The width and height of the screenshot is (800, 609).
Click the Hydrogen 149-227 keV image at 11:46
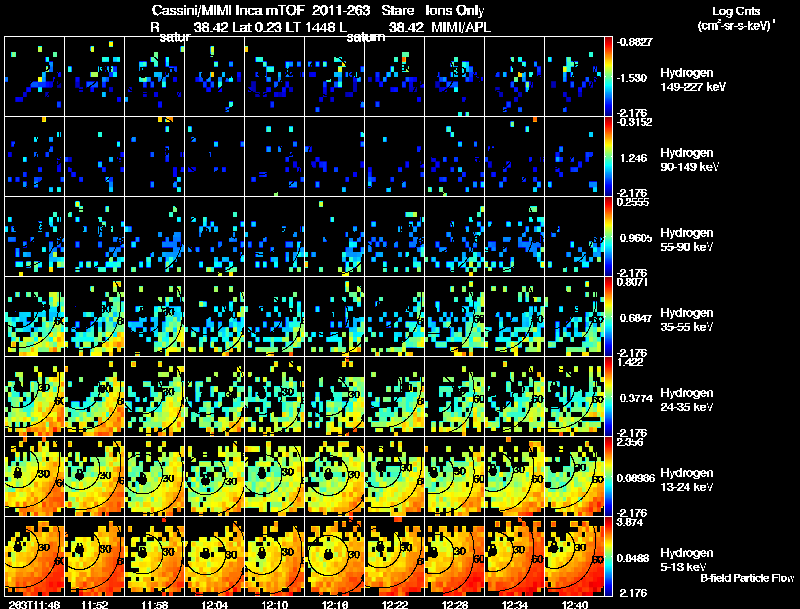point(35,76)
